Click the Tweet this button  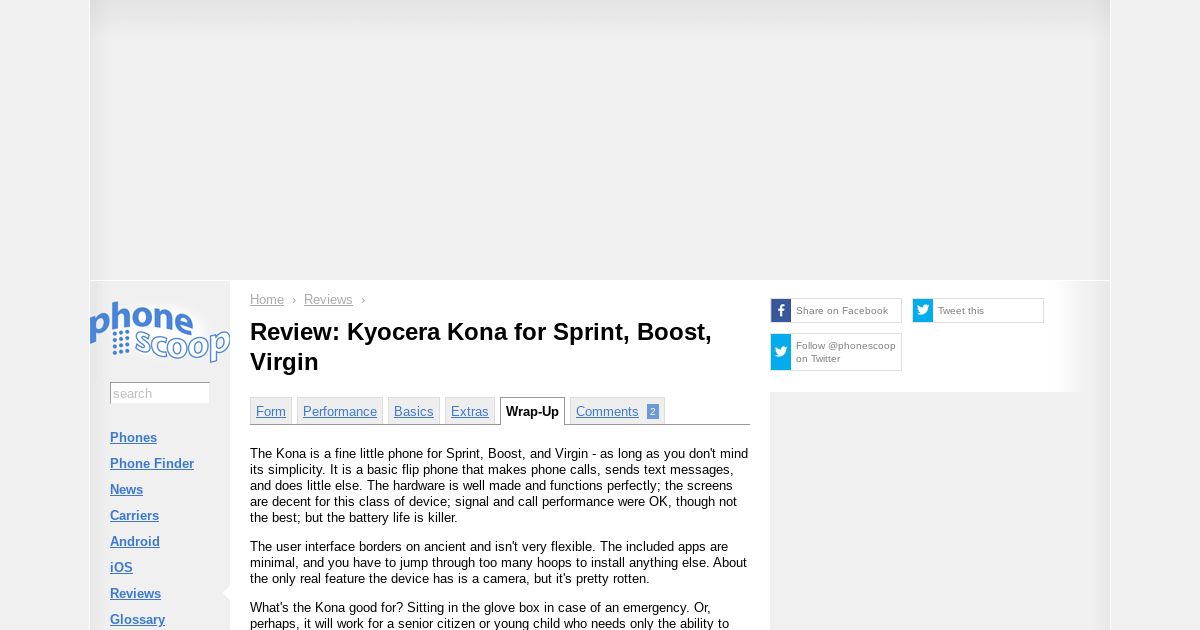(x=978, y=311)
